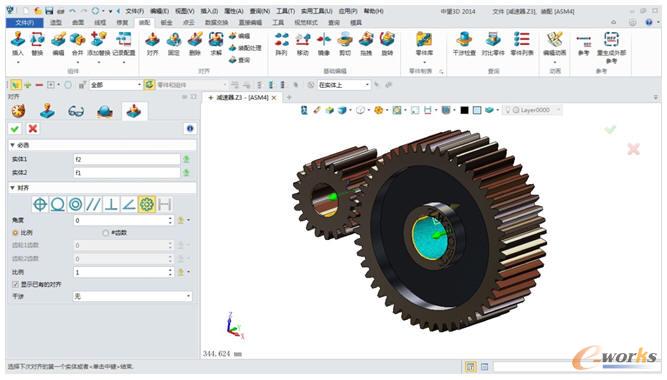
Task: Click the 实体1 entity input field
Action: click(x=126, y=159)
